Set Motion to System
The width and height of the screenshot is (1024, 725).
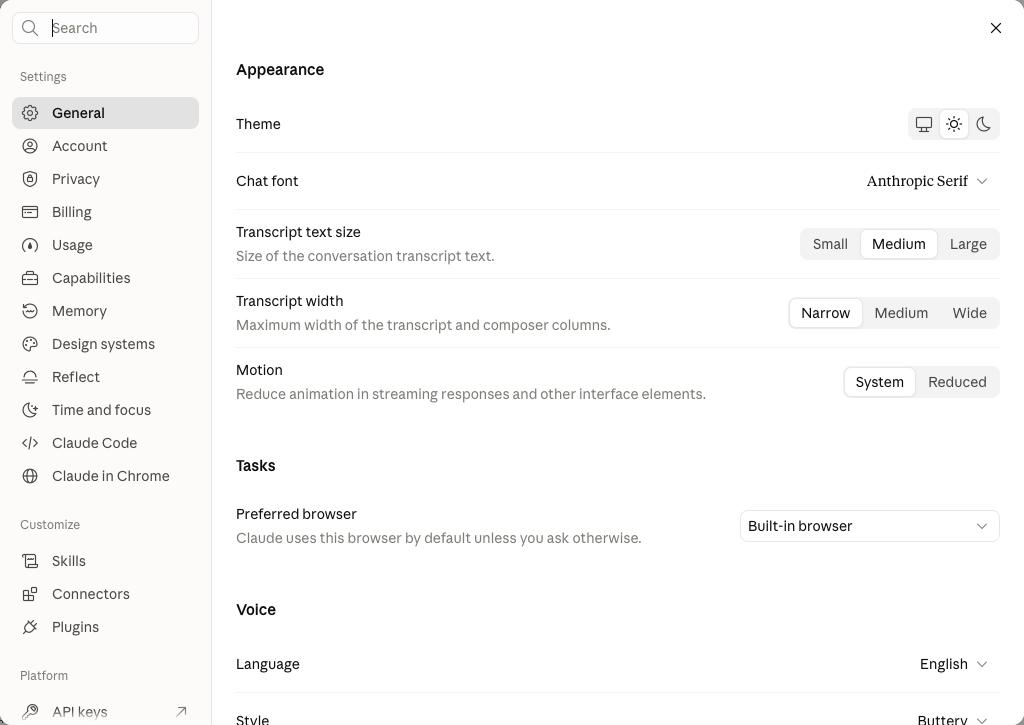(x=880, y=382)
